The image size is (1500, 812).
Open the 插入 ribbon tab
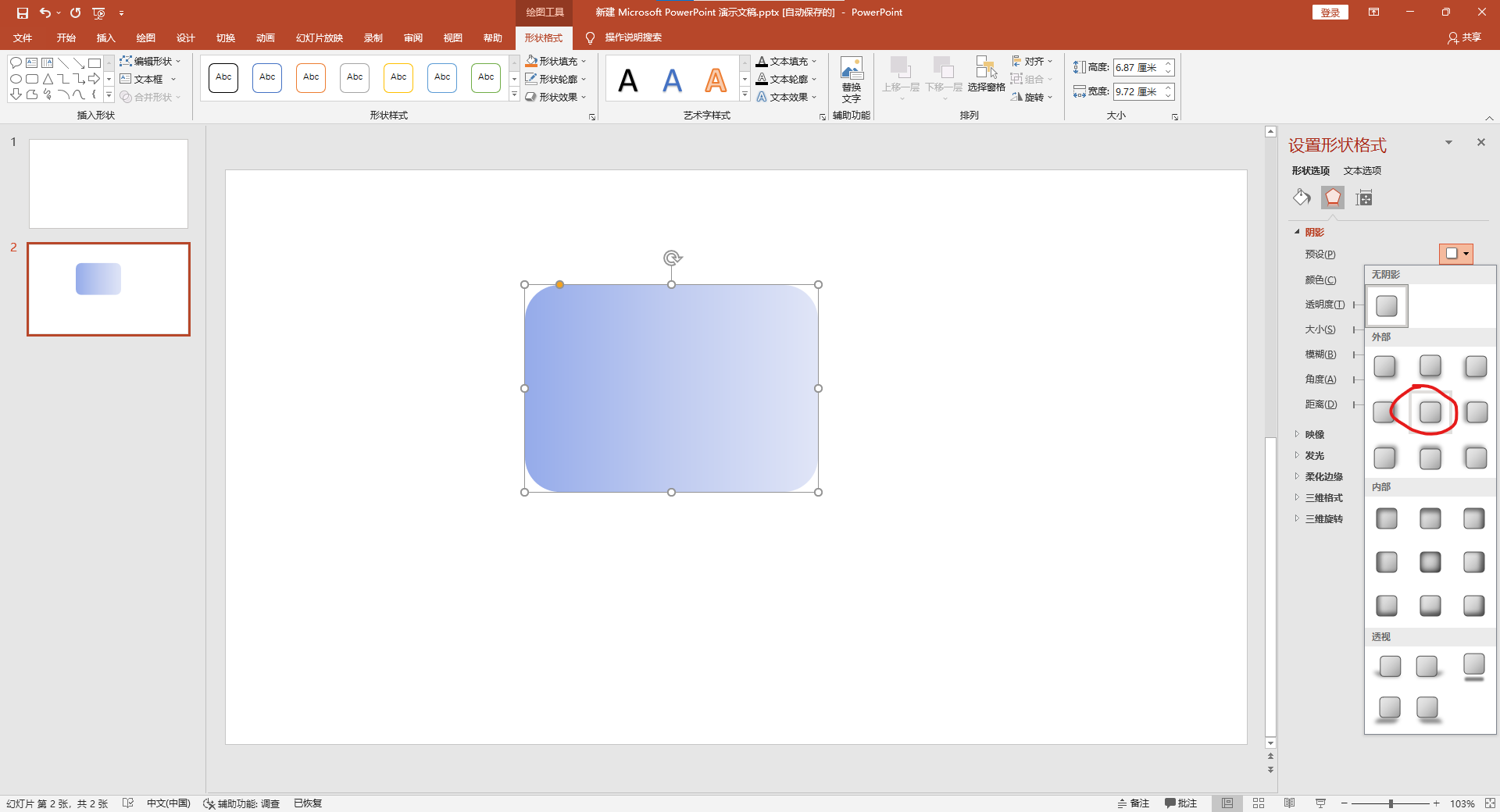point(105,37)
